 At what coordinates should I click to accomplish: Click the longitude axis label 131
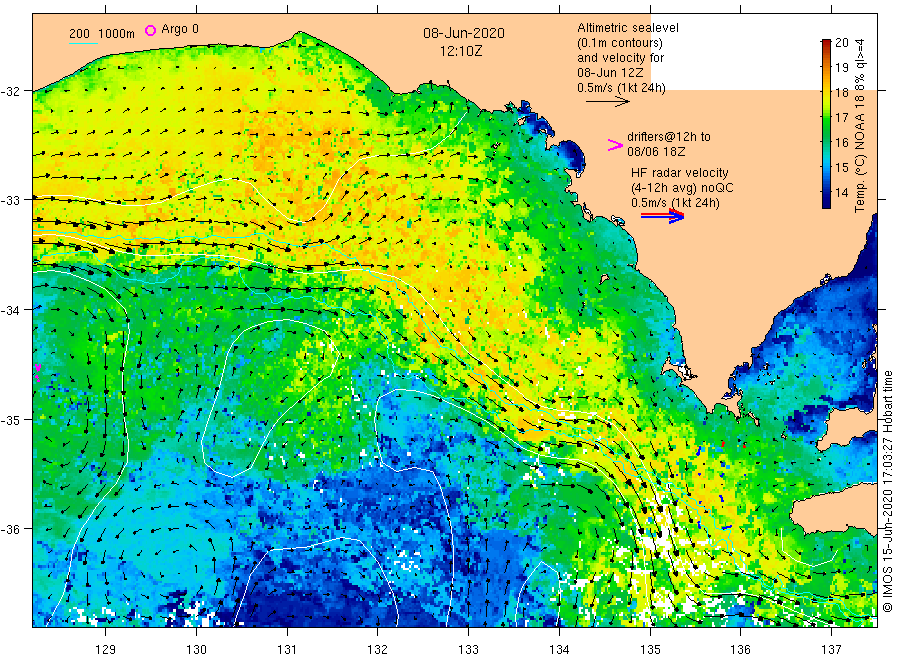[x=287, y=649]
